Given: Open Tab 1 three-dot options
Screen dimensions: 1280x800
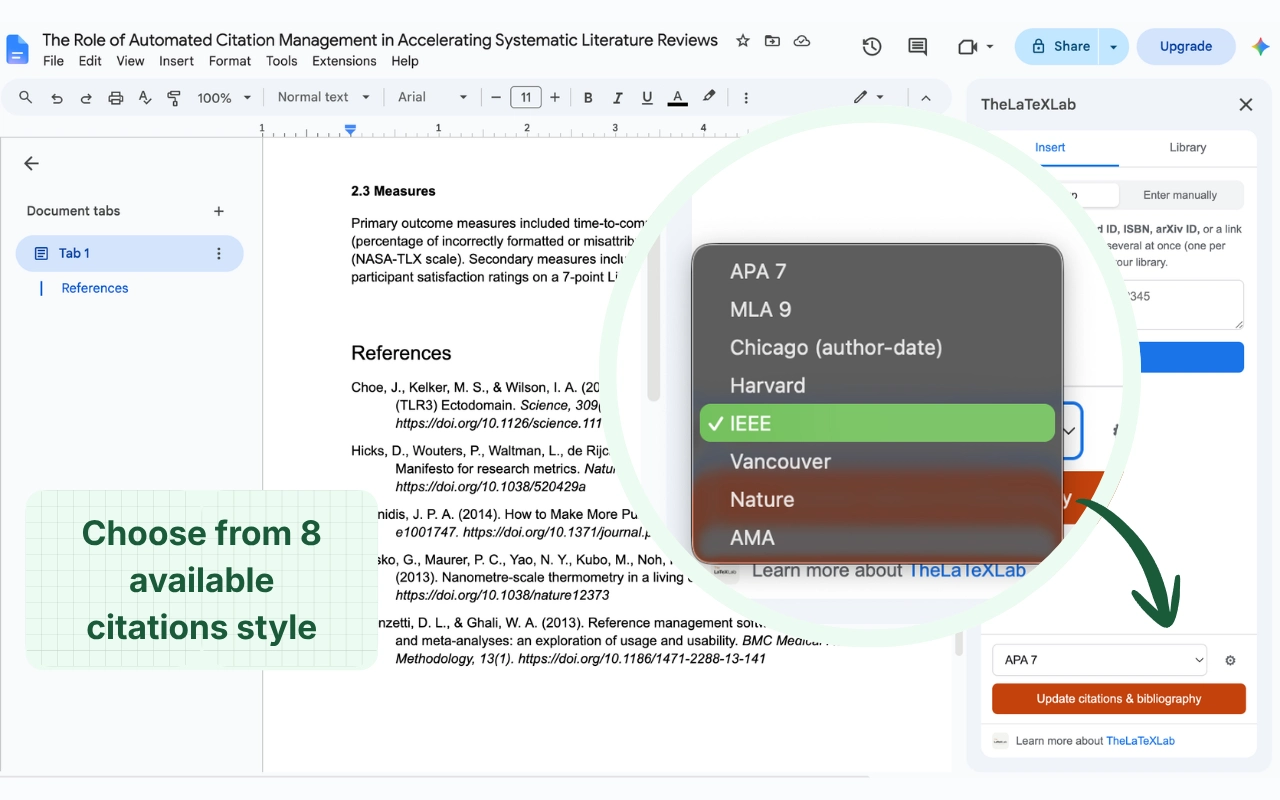Looking at the screenshot, I should click(219, 253).
